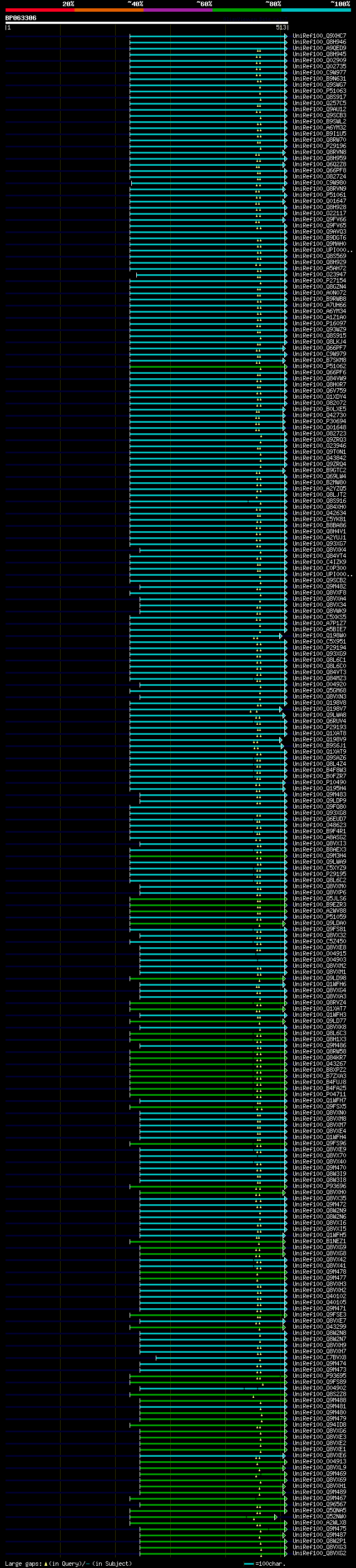Select the UniRef100_Q84VT3 label
The width and height of the screenshot is (356, 1568).
click(x=319, y=672)
